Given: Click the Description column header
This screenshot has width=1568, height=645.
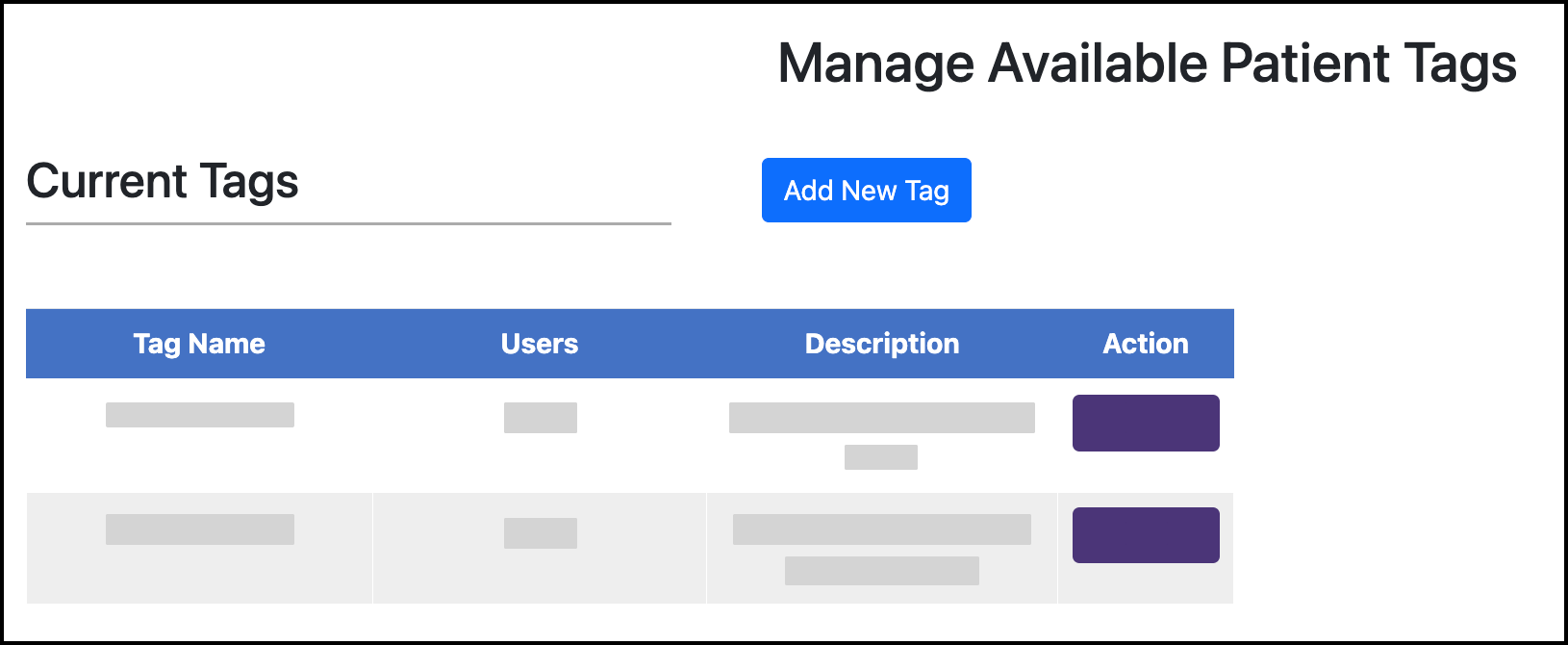Looking at the screenshot, I should [881, 344].
